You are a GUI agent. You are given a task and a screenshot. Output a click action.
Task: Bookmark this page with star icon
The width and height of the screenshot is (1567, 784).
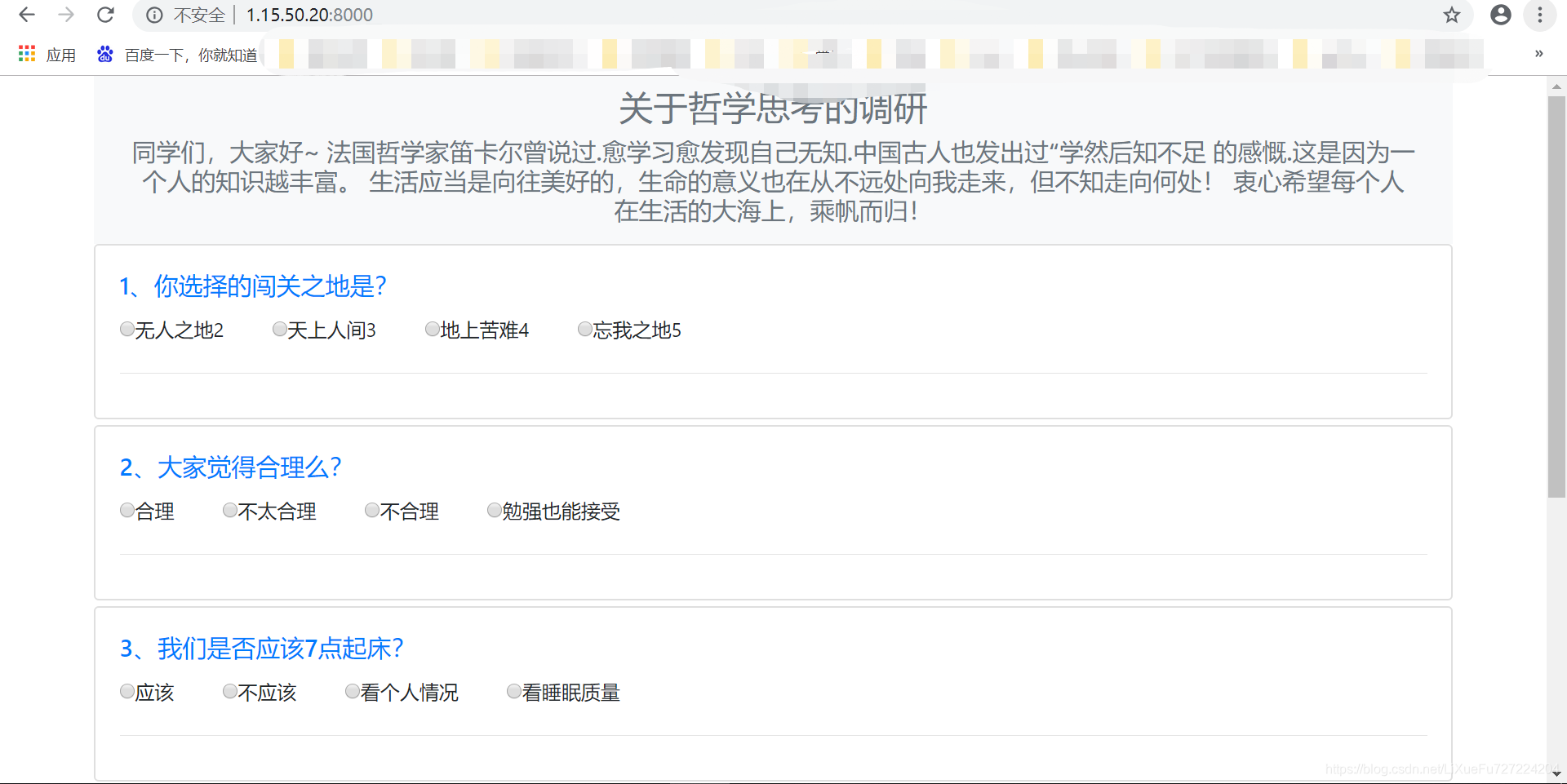point(1451,15)
